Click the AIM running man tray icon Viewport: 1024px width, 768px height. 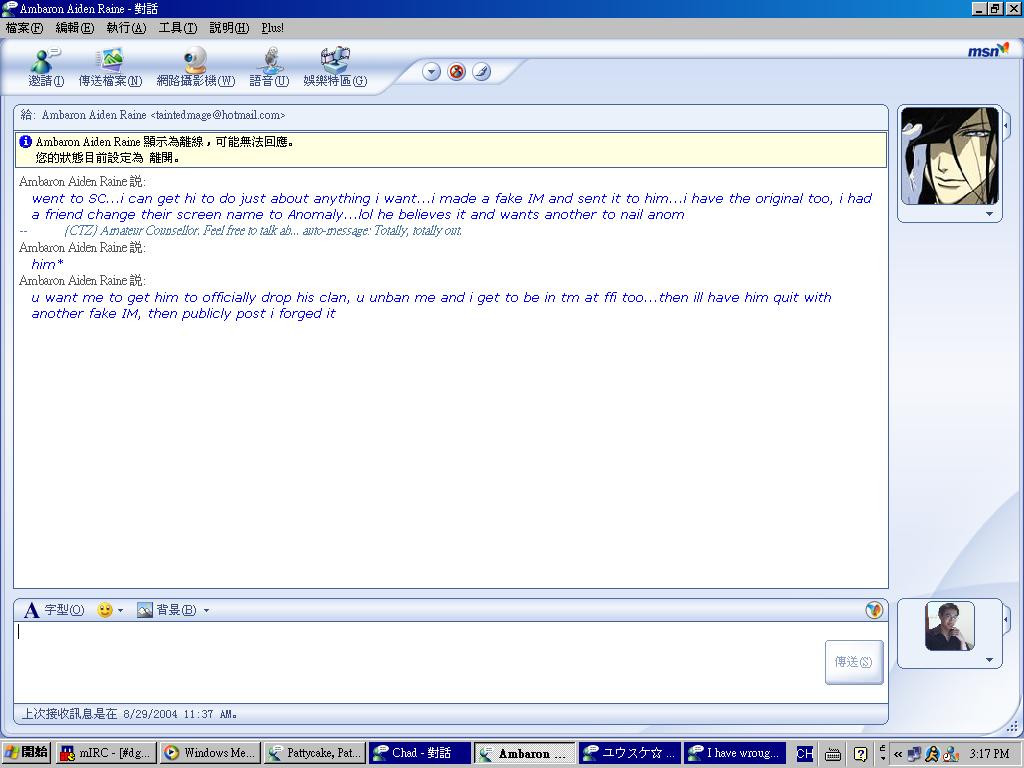933,754
